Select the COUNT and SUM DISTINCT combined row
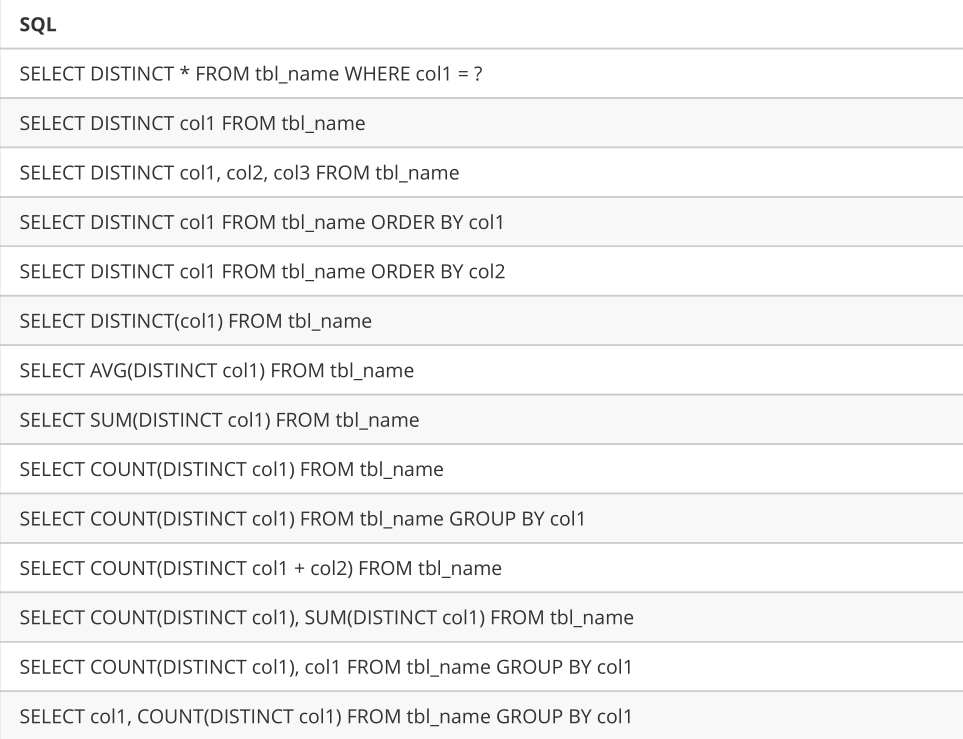This screenshot has width=963, height=739. tap(482, 617)
